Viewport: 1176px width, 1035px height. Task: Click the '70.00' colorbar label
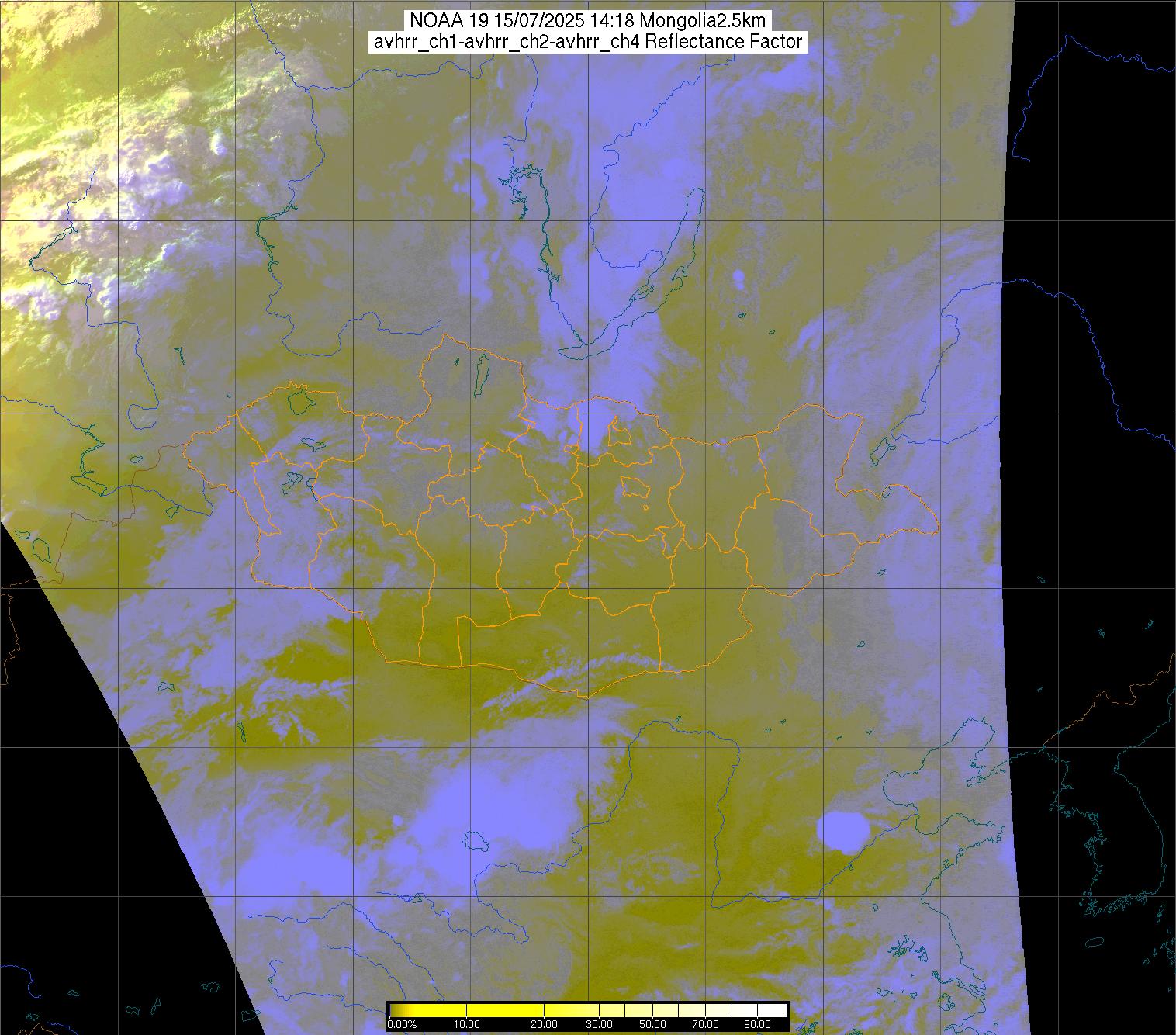pyautogui.click(x=706, y=1024)
